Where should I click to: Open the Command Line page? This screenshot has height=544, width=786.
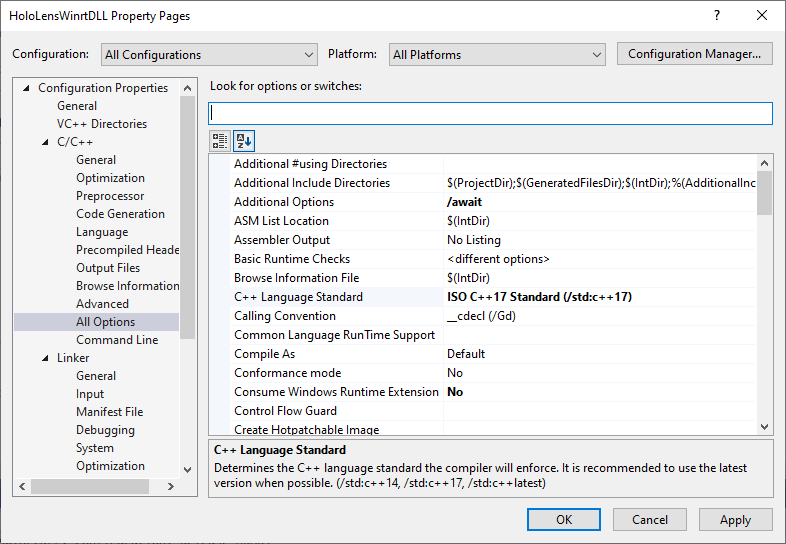tap(117, 340)
